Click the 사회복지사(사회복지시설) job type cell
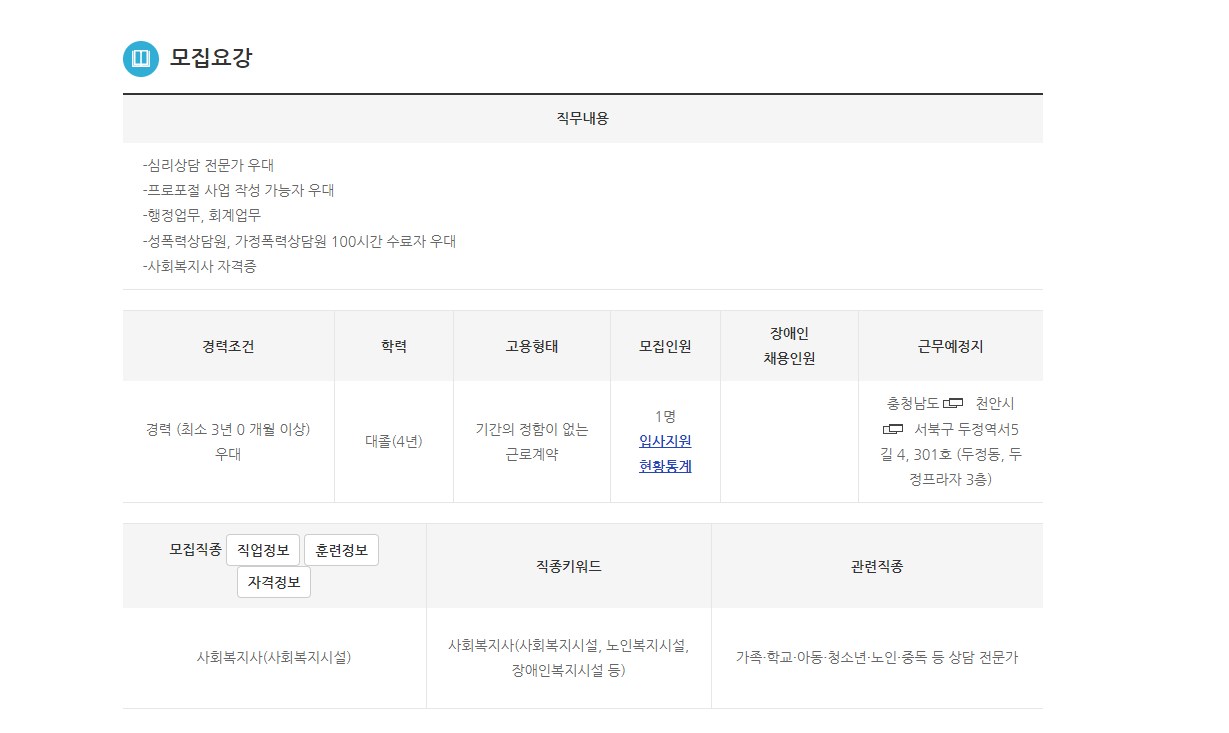Screen dimensions: 1229x733 274,658
